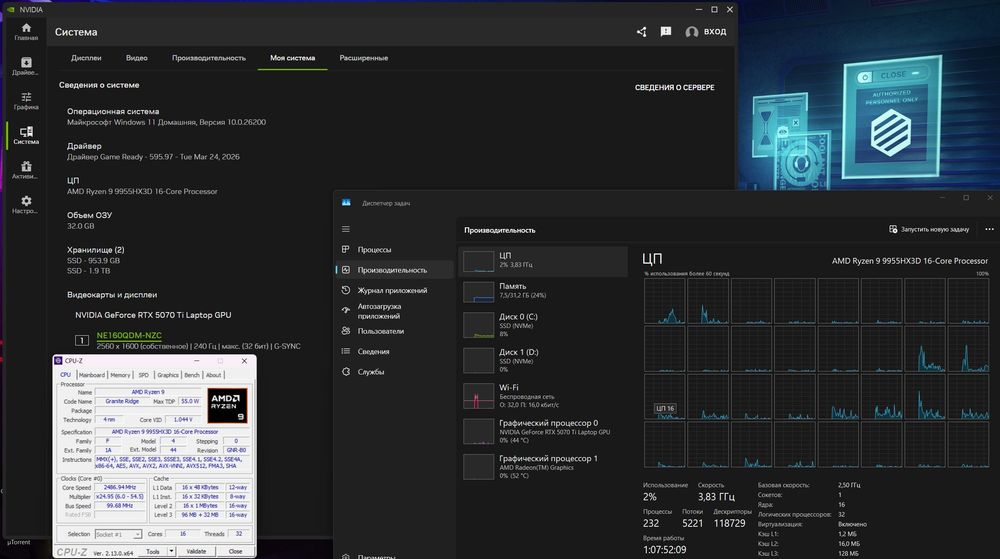Click Запустить новую задачу button
1000x559 pixels.
coord(929,229)
